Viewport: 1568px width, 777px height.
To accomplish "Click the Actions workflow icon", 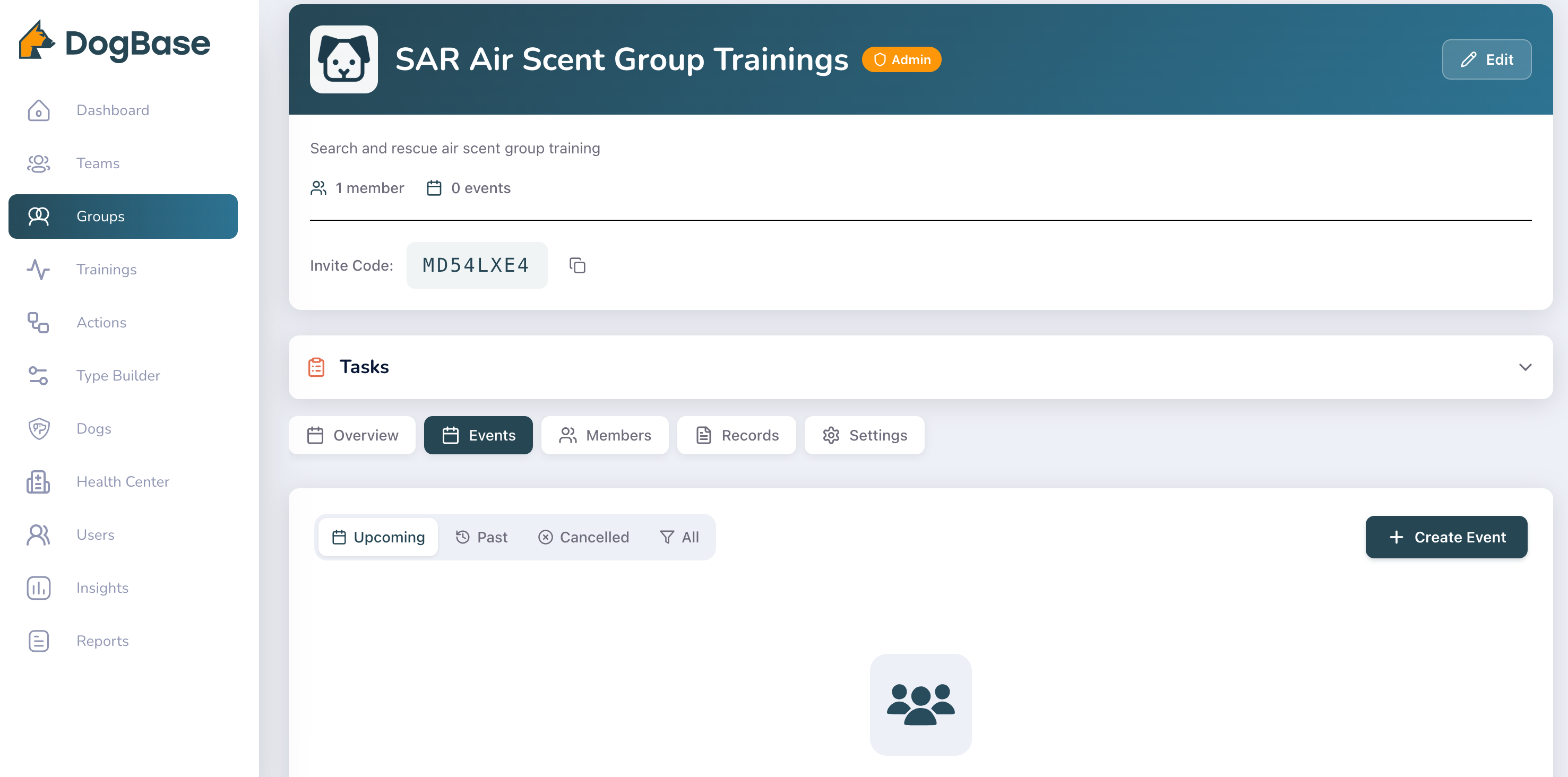I will (x=38, y=323).
